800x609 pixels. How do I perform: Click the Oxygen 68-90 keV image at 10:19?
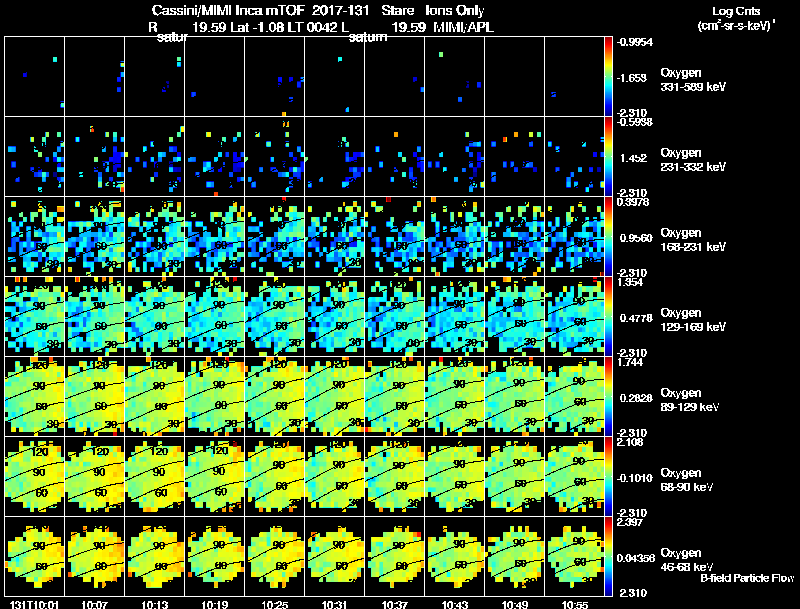click(x=215, y=476)
